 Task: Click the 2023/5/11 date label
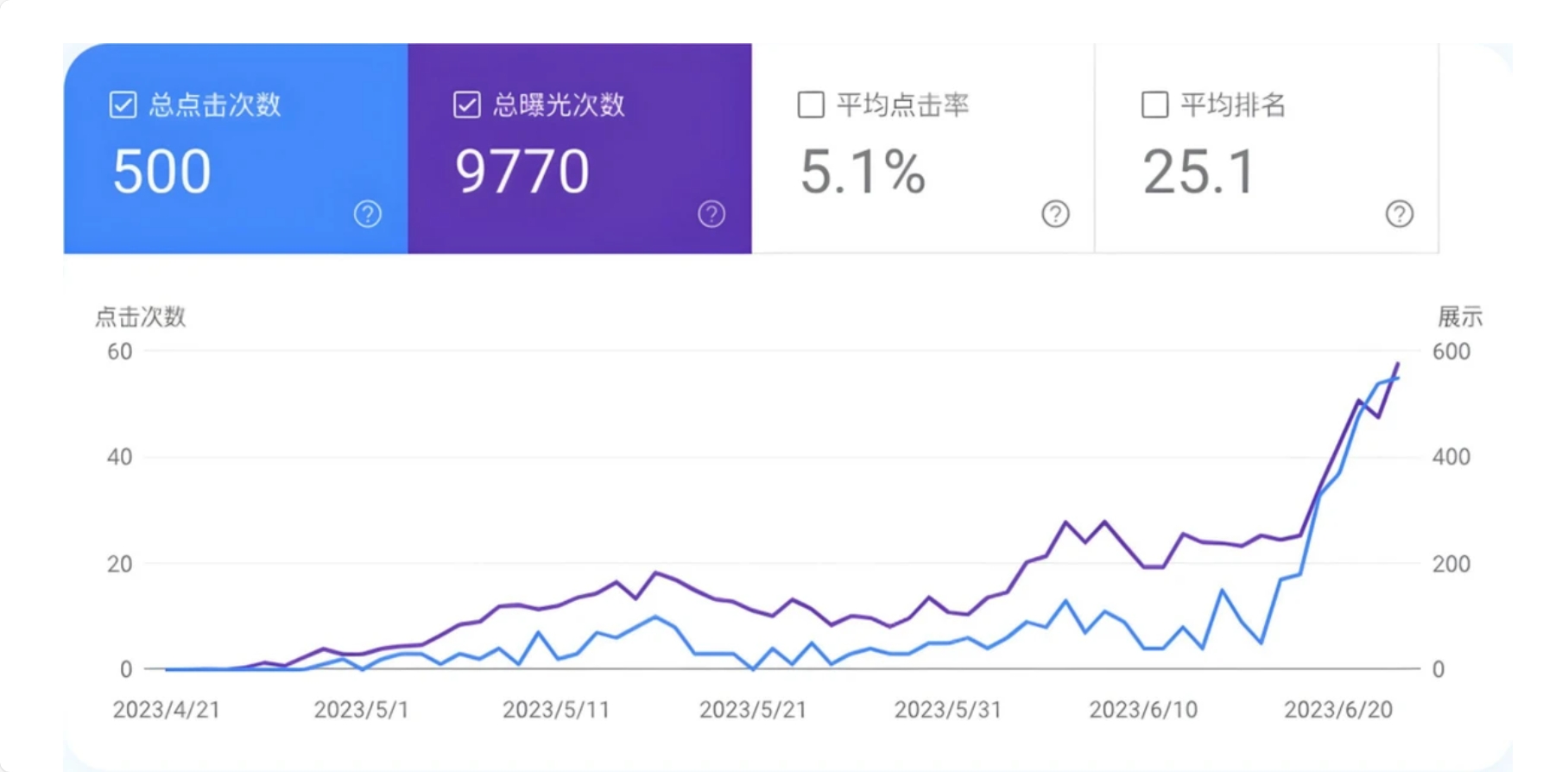pyautogui.click(x=556, y=710)
